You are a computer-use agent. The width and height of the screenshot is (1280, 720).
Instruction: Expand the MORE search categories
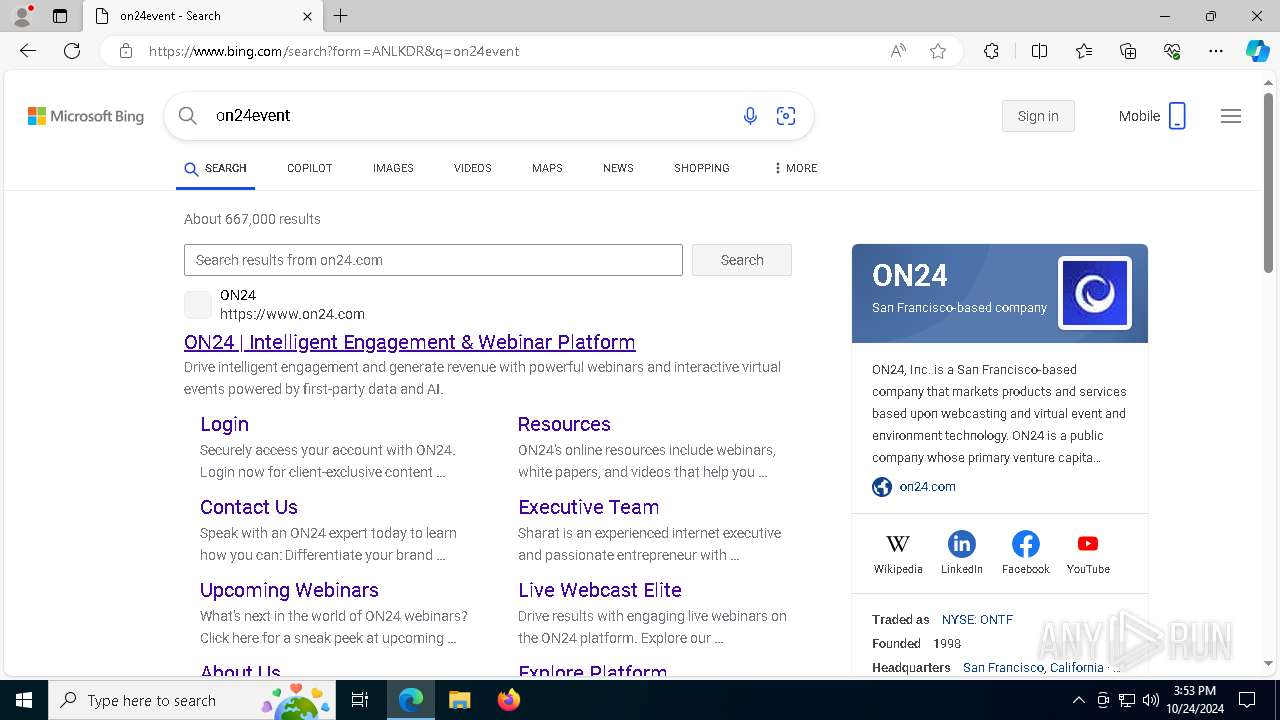(x=796, y=168)
